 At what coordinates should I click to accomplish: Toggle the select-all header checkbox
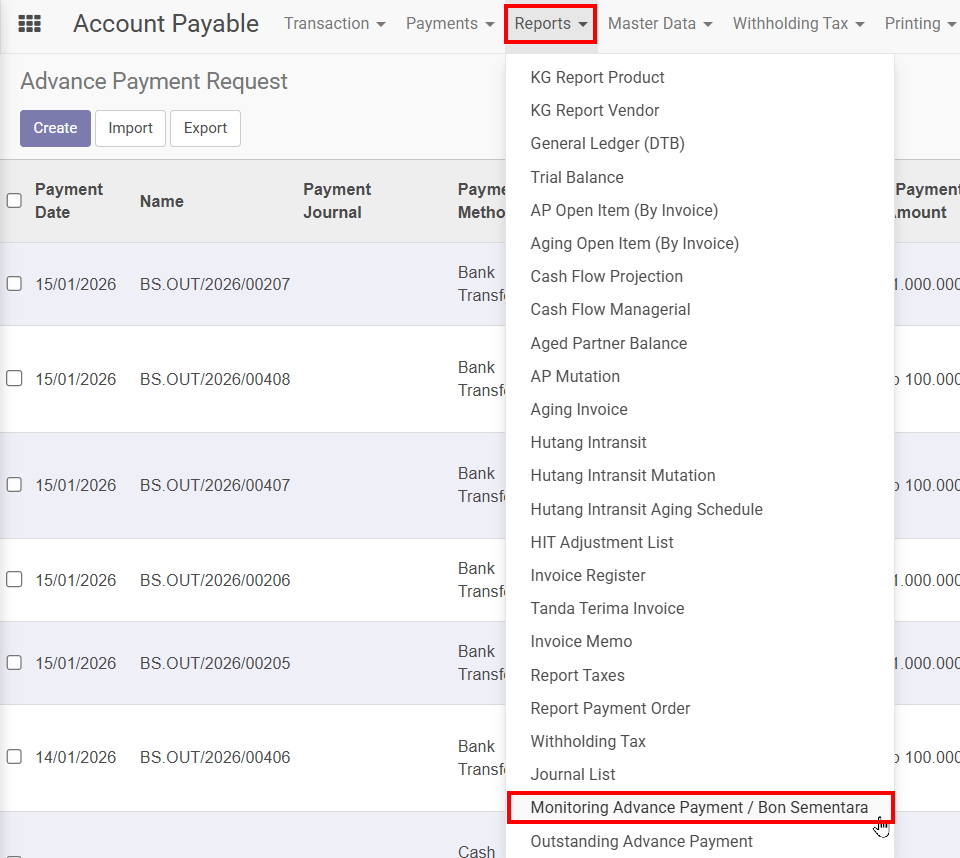pyautogui.click(x=14, y=201)
